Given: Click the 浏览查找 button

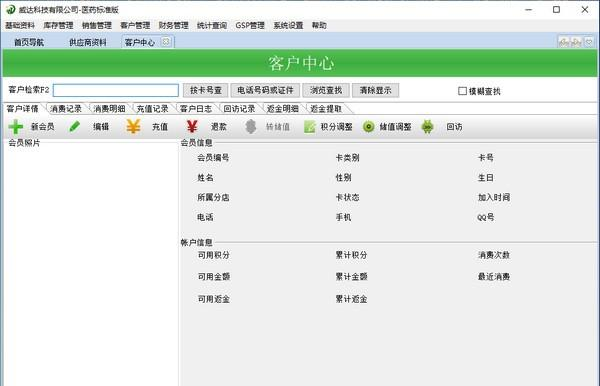Looking at the screenshot, I should tap(326, 90).
